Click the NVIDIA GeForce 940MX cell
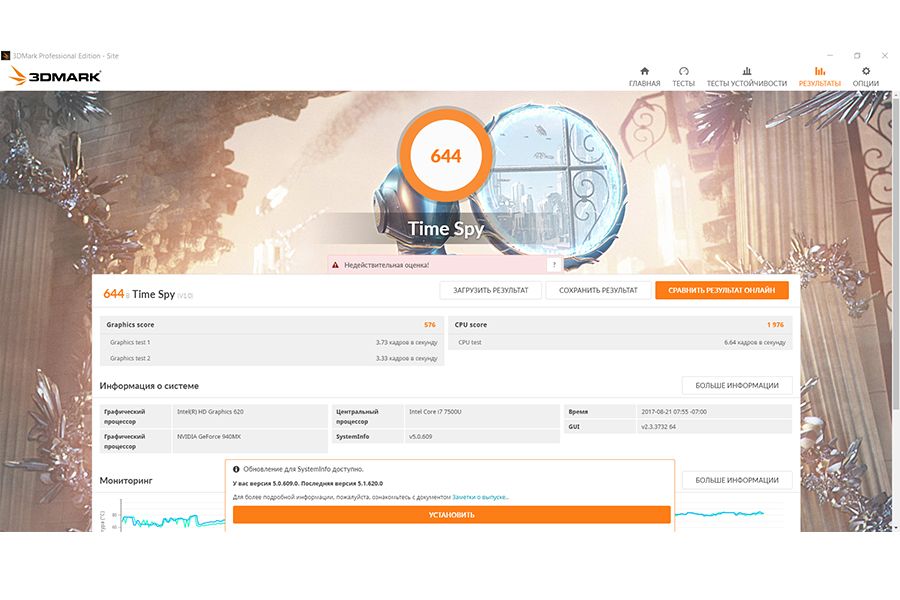The height and width of the screenshot is (600, 900). click(250, 441)
